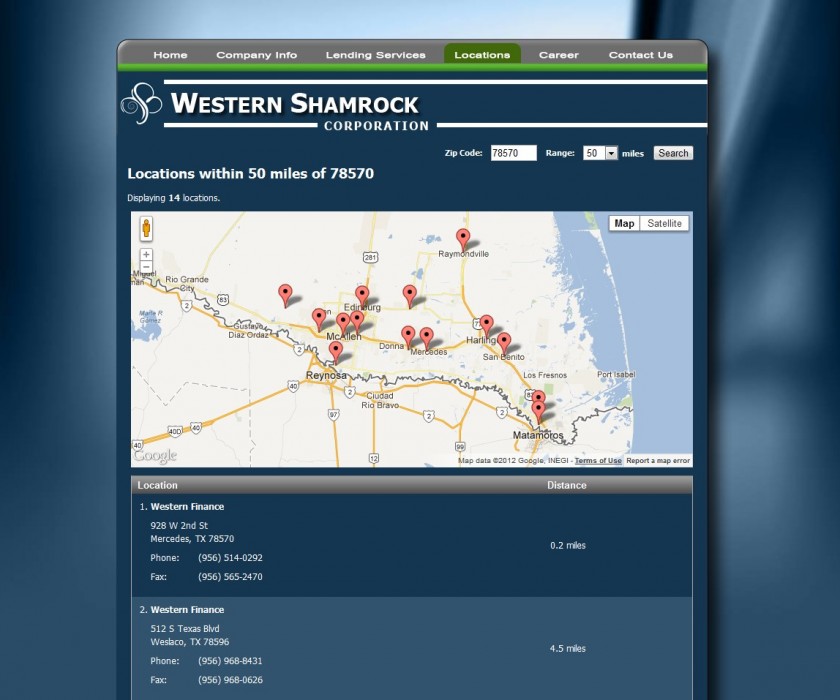Click the 'Matamoros' label on the map
840x700 pixels.
coord(538,435)
